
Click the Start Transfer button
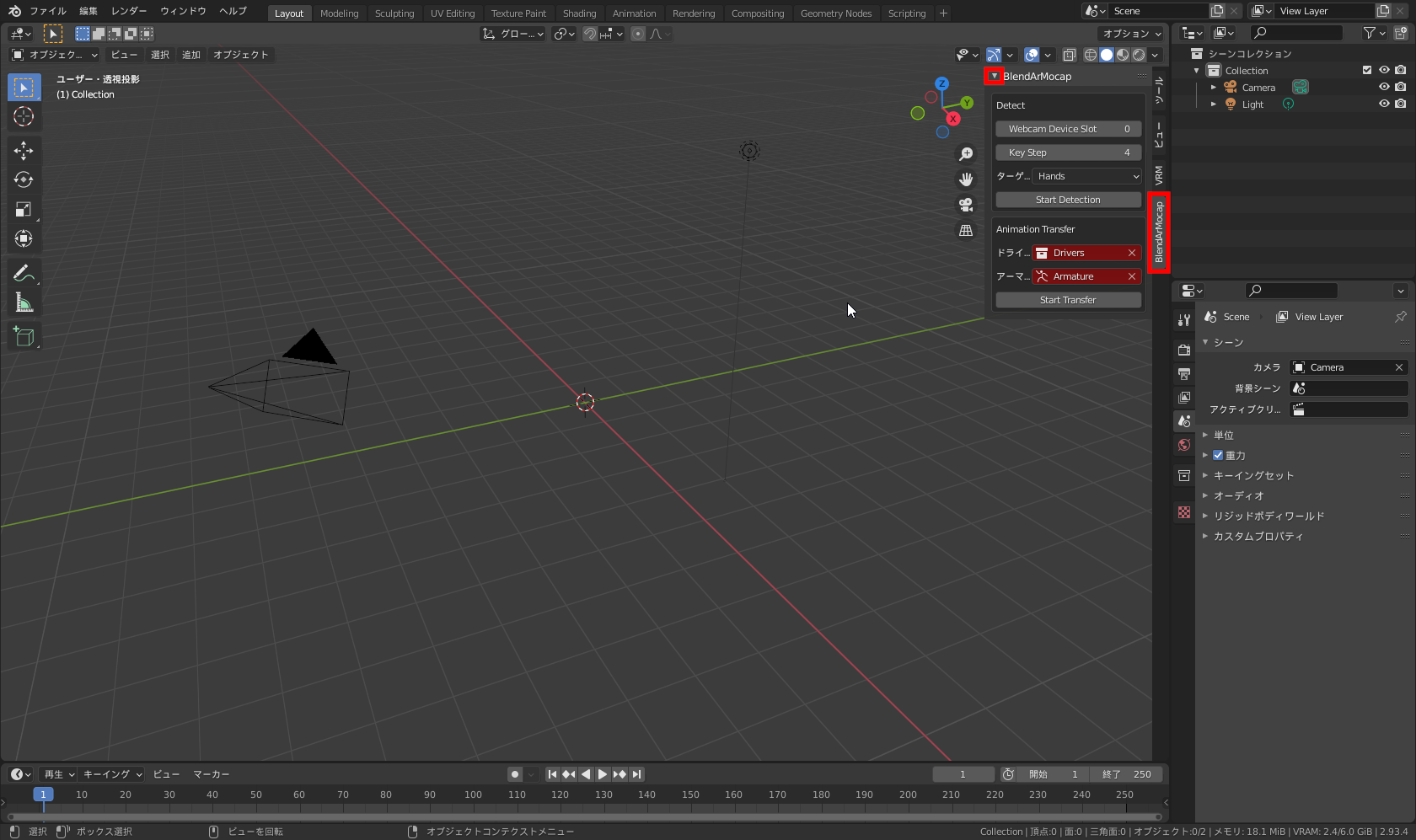coord(1069,300)
